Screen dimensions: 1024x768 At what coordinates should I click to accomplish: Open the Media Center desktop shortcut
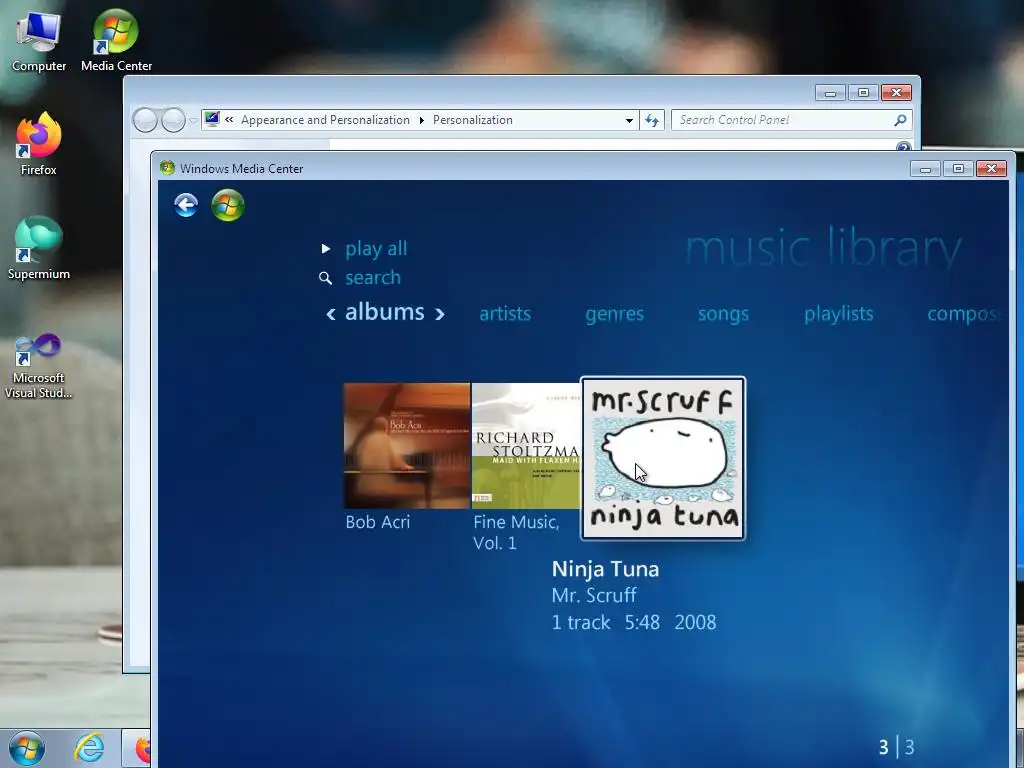(116, 41)
